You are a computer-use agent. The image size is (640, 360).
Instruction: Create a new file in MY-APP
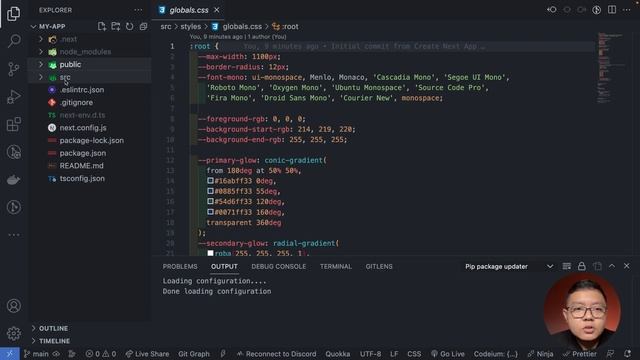pos(102,27)
